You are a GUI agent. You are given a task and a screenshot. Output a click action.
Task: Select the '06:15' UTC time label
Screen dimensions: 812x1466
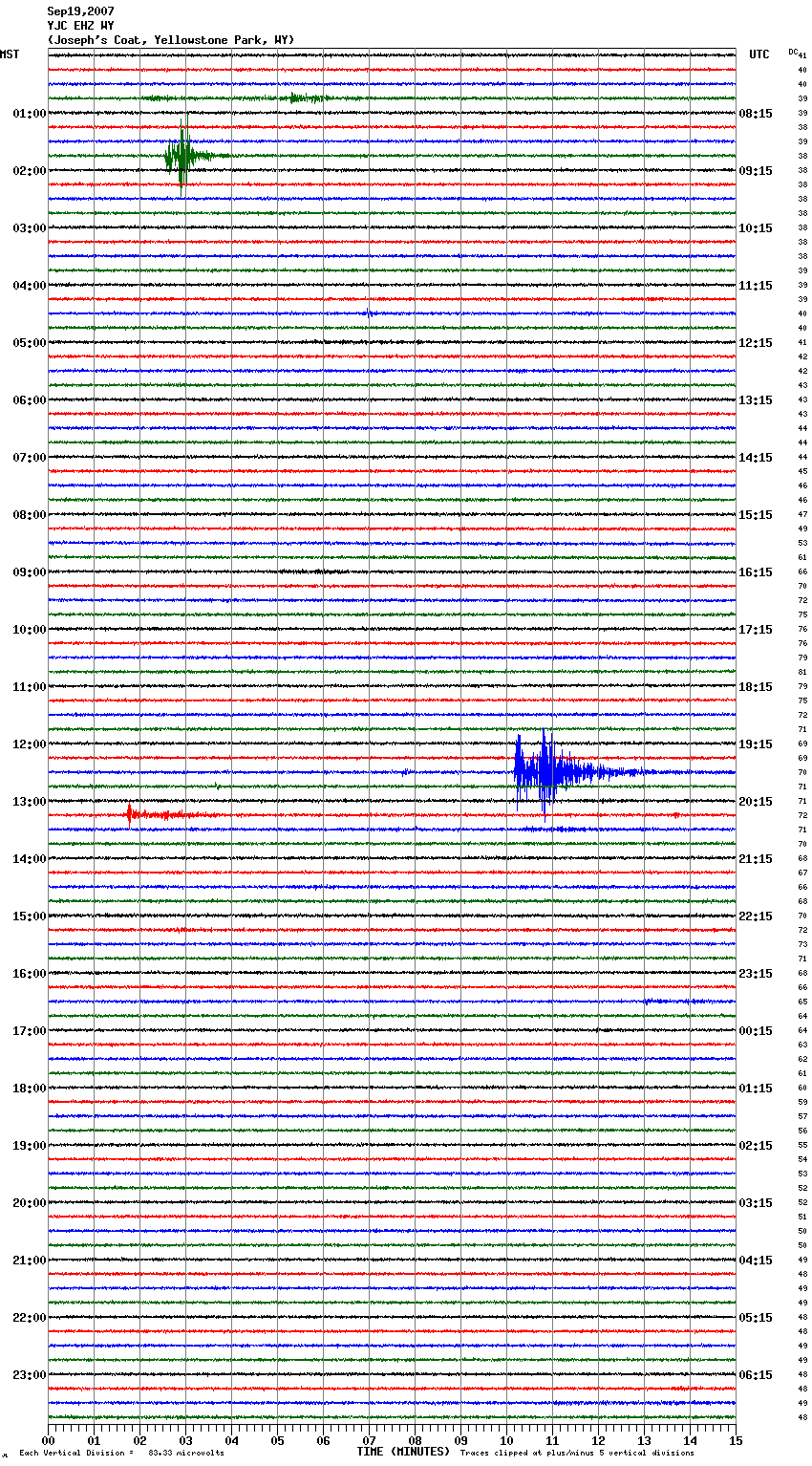pos(756,1375)
